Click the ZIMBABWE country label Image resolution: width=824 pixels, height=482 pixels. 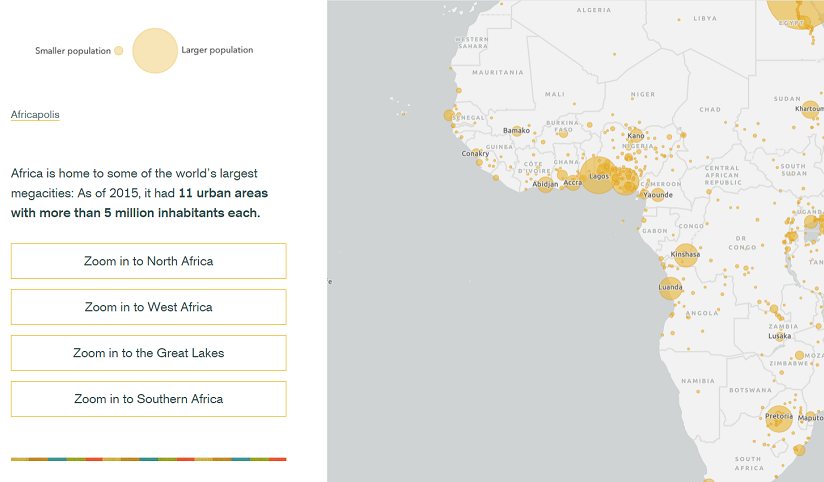coord(789,363)
